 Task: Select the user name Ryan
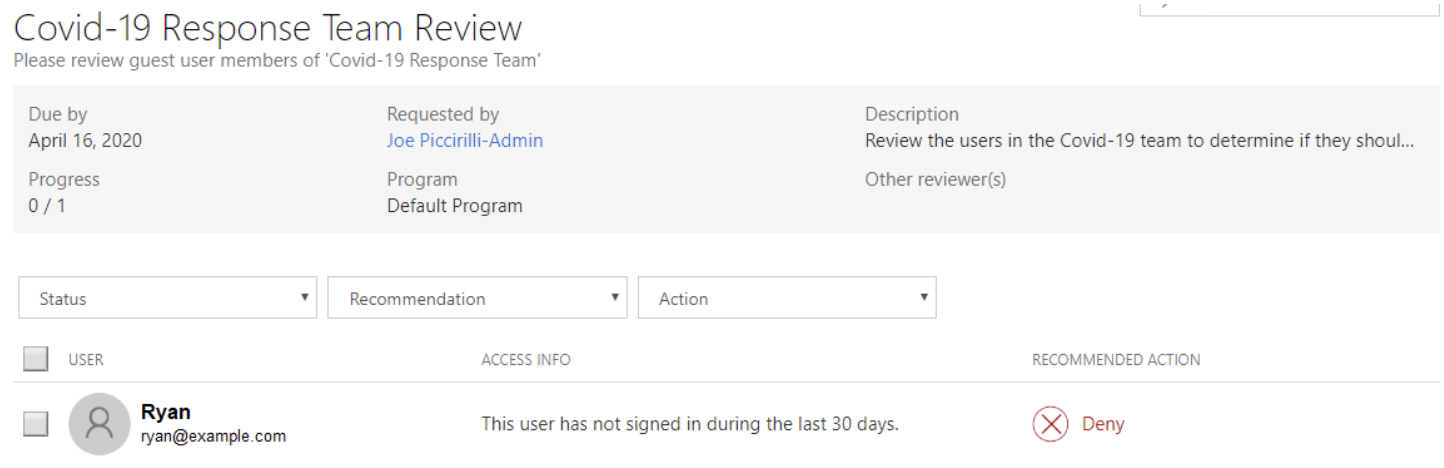click(166, 413)
